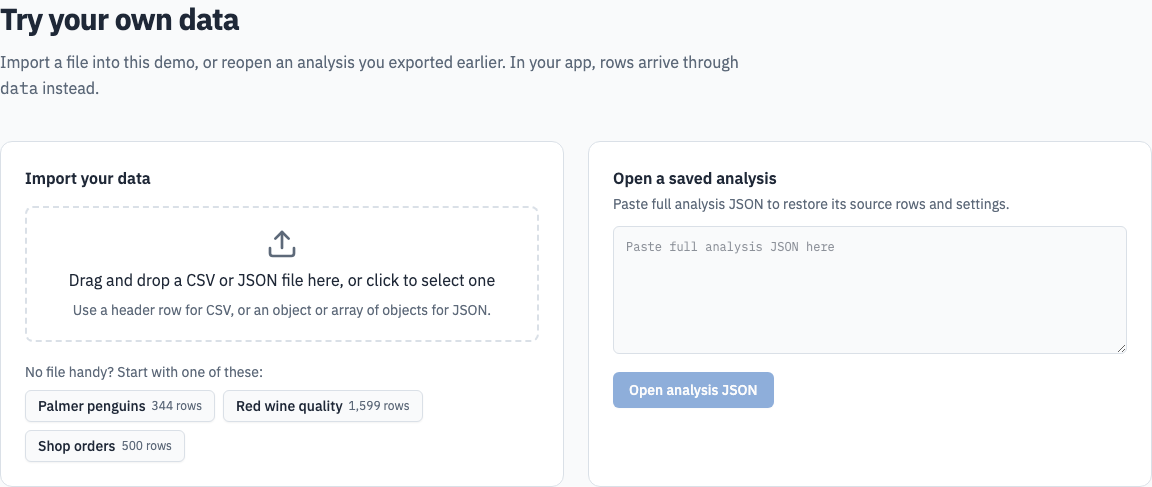Viewport: 1152px width, 487px height.
Task: Click the textarea resize handle corner
Action: 1121,348
